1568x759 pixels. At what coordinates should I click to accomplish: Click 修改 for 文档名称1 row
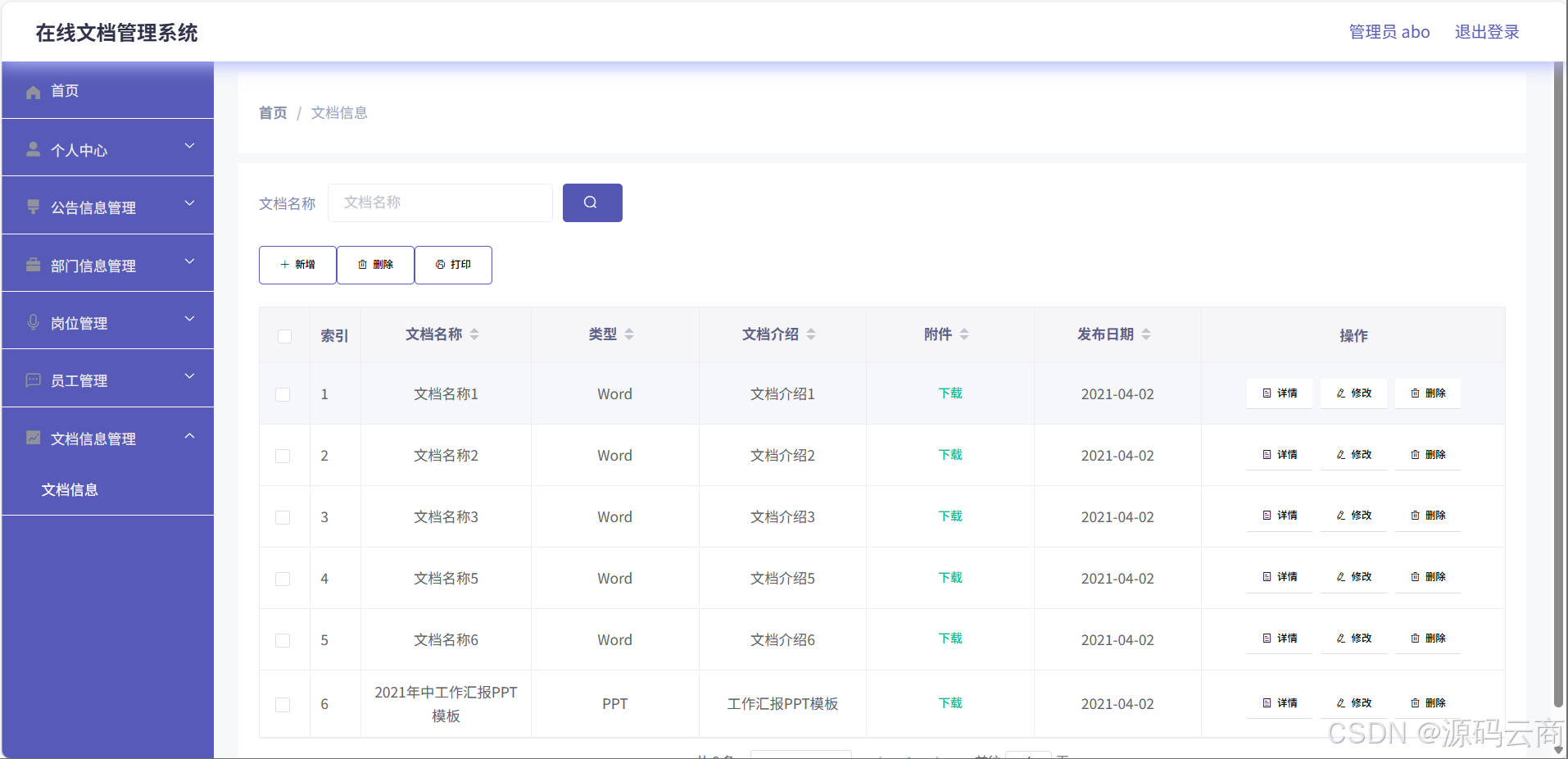pyautogui.click(x=1353, y=393)
